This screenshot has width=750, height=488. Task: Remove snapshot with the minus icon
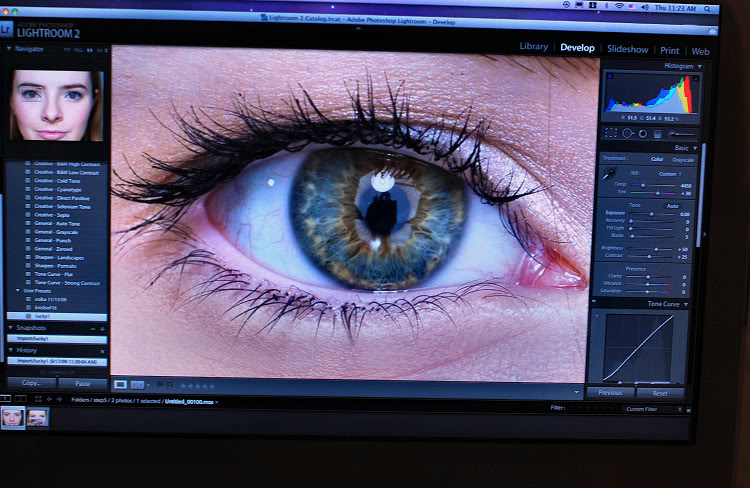pos(93,329)
